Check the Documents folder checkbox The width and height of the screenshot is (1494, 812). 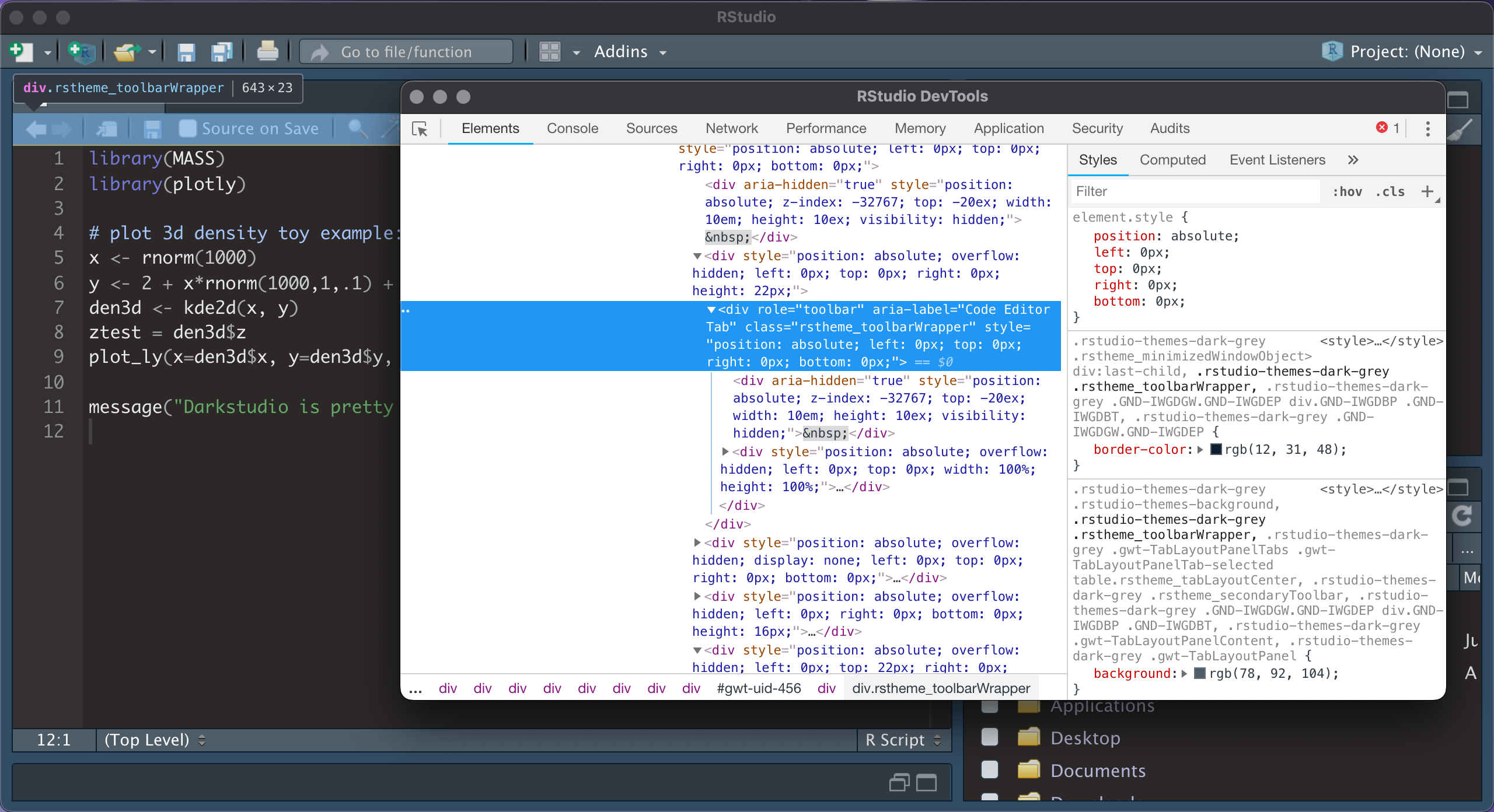tap(989, 770)
